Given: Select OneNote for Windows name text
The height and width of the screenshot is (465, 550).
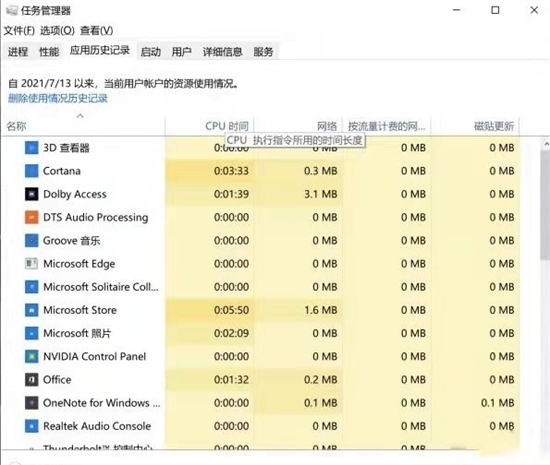Looking at the screenshot, I should tap(102, 403).
